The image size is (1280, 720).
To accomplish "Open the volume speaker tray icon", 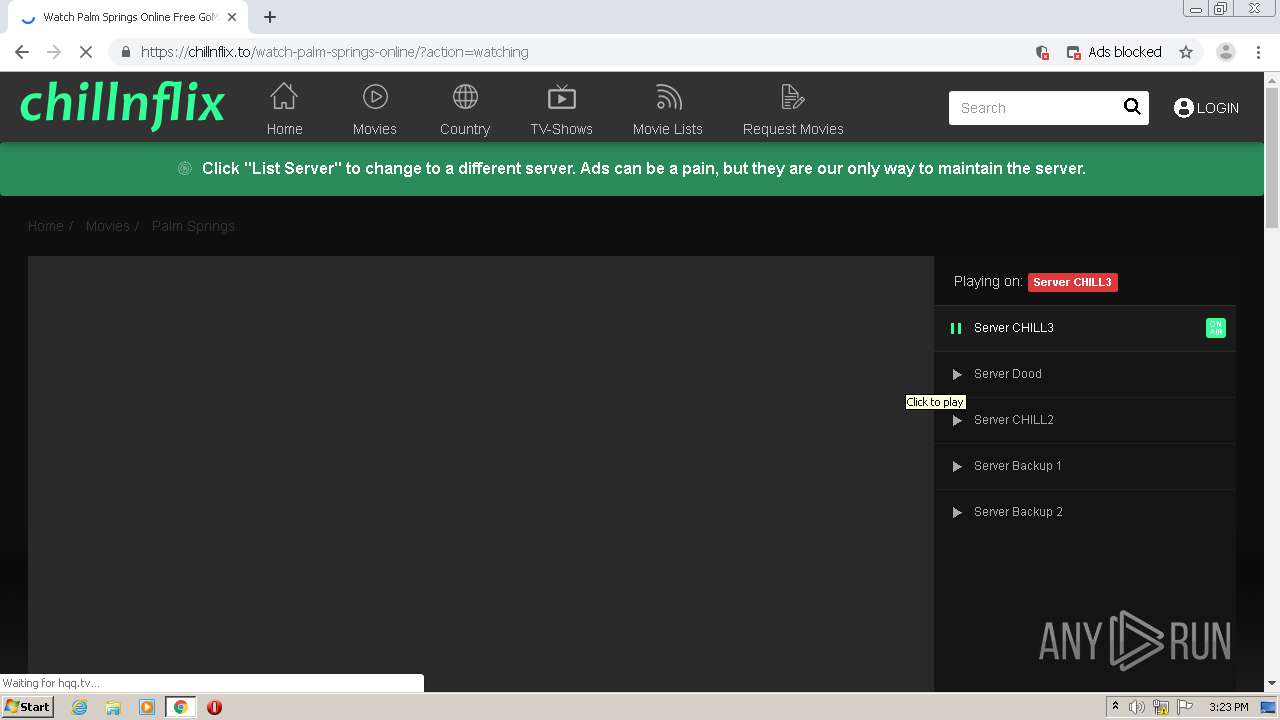I will coord(1137,707).
